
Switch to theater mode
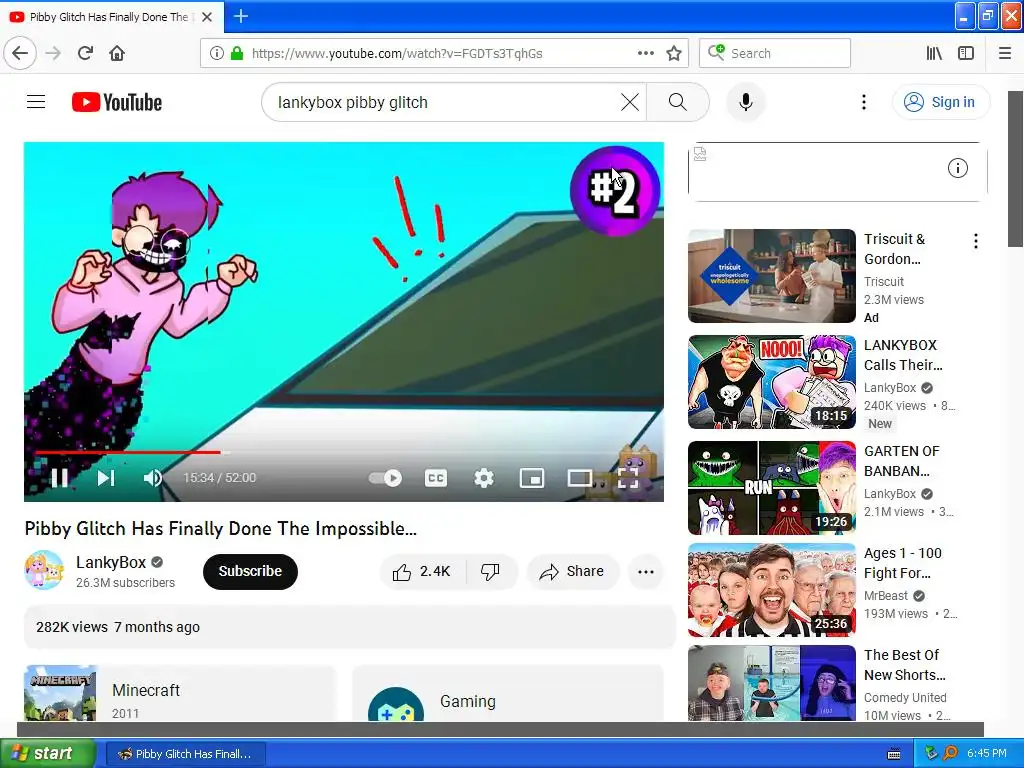click(579, 478)
